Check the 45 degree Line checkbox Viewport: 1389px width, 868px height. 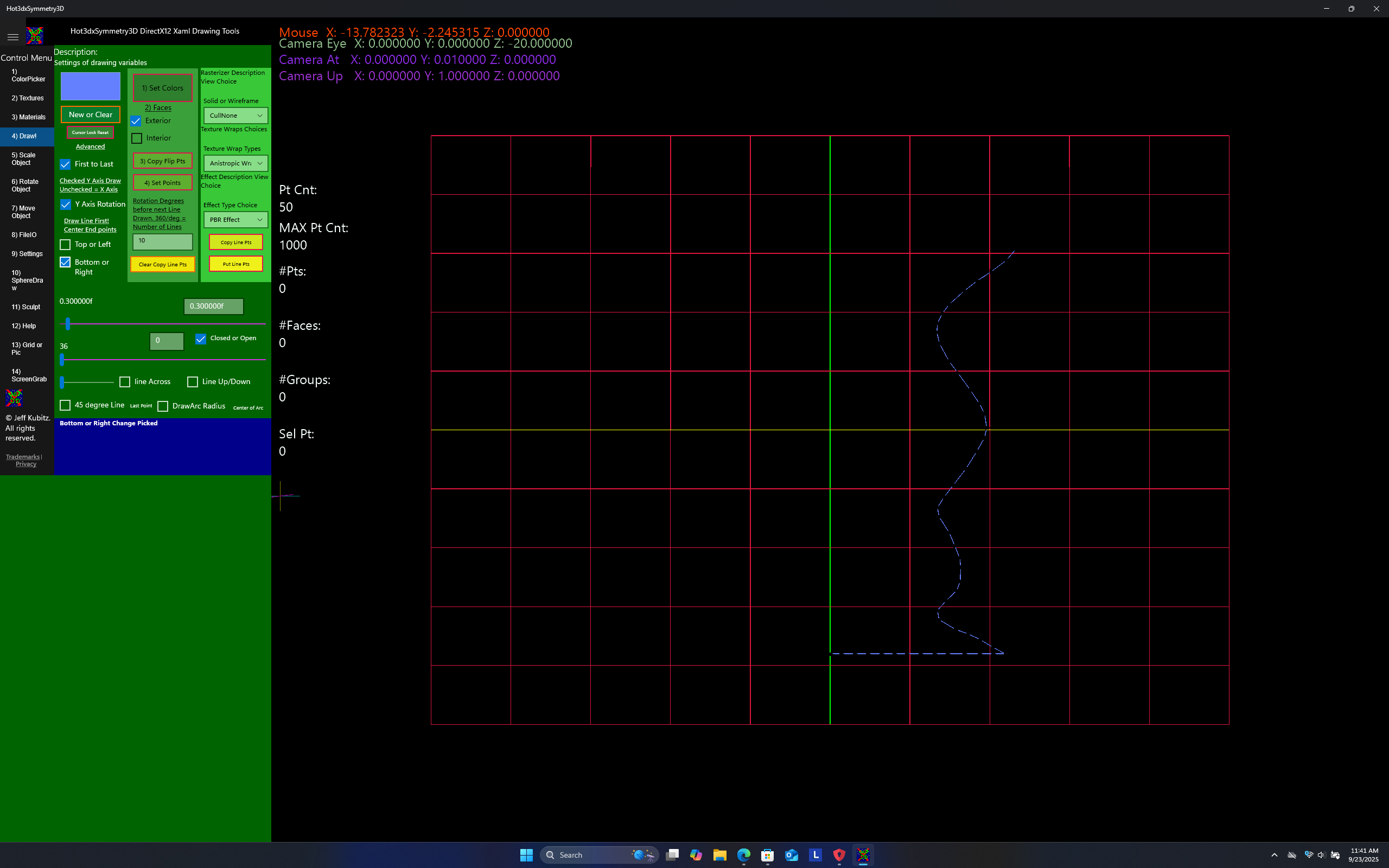tap(65, 405)
